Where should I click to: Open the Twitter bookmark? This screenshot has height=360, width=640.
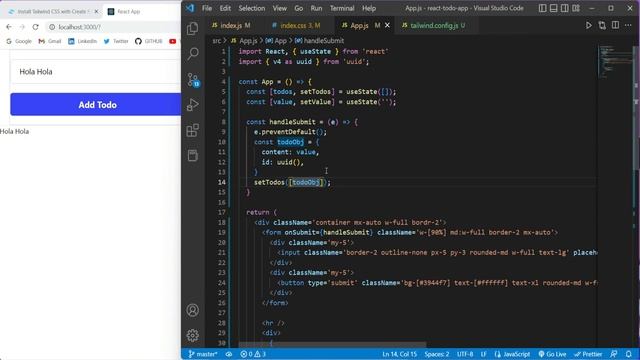pyautogui.click(x=116, y=41)
